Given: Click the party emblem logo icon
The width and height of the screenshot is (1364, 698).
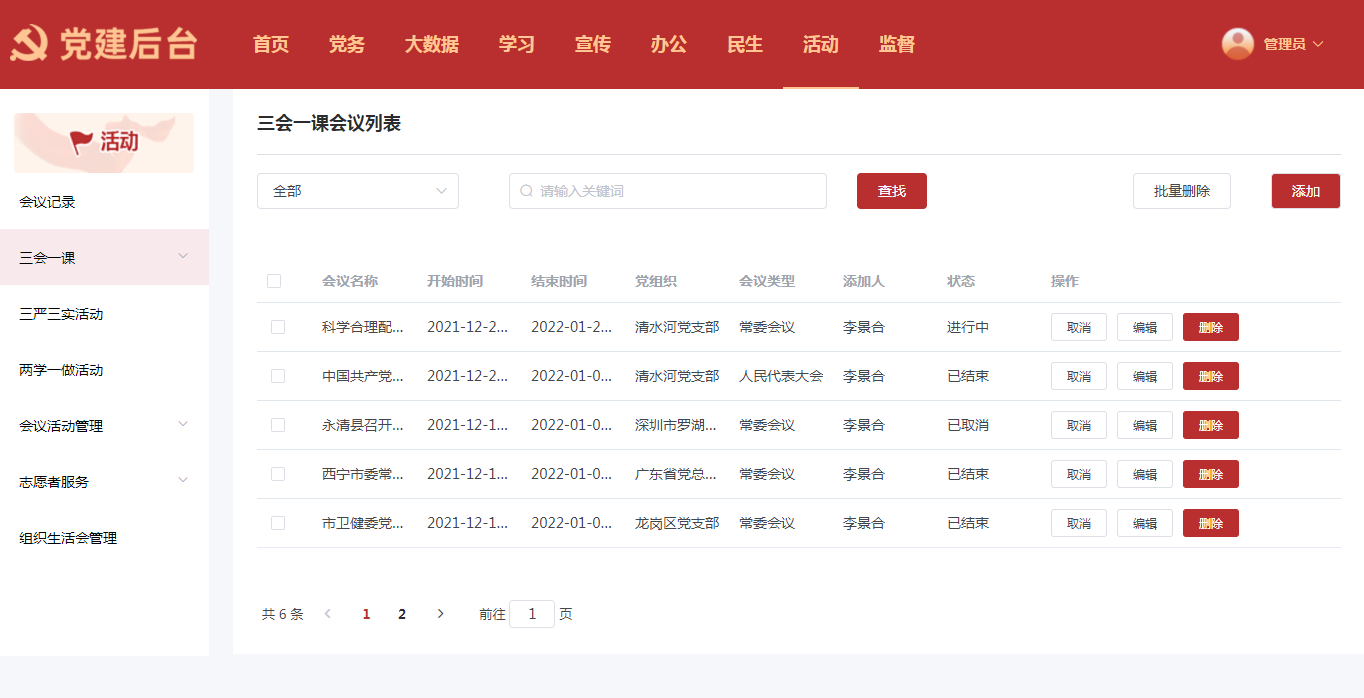Looking at the screenshot, I should pos(30,45).
